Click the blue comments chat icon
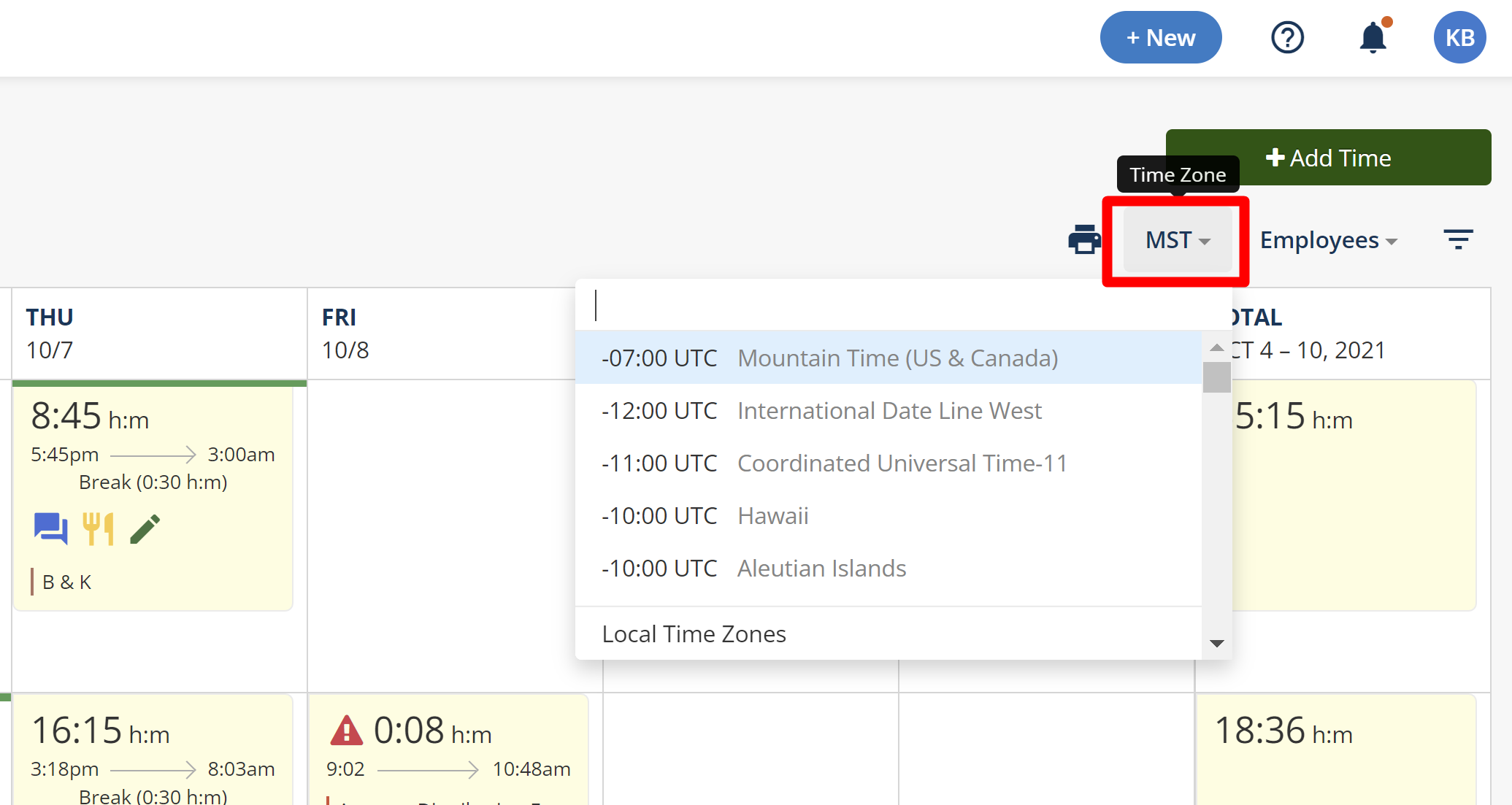The image size is (1512, 805). click(50, 528)
